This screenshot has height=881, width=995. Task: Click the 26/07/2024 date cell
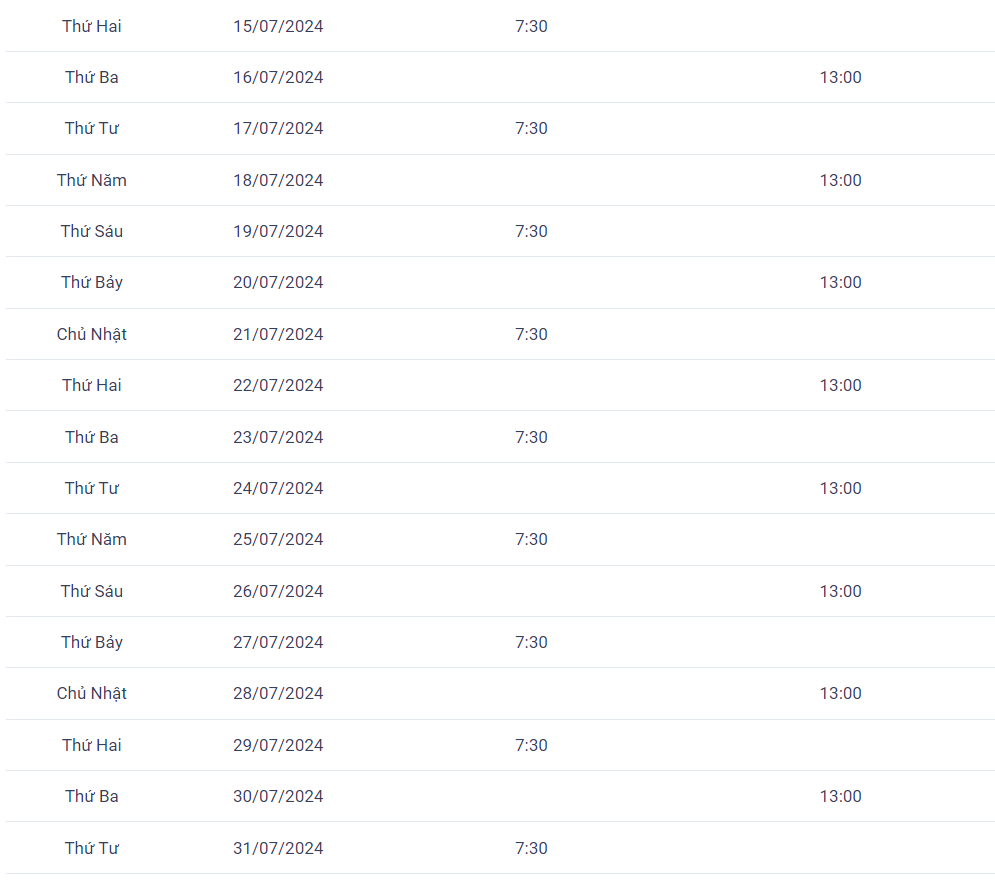[278, 591]
